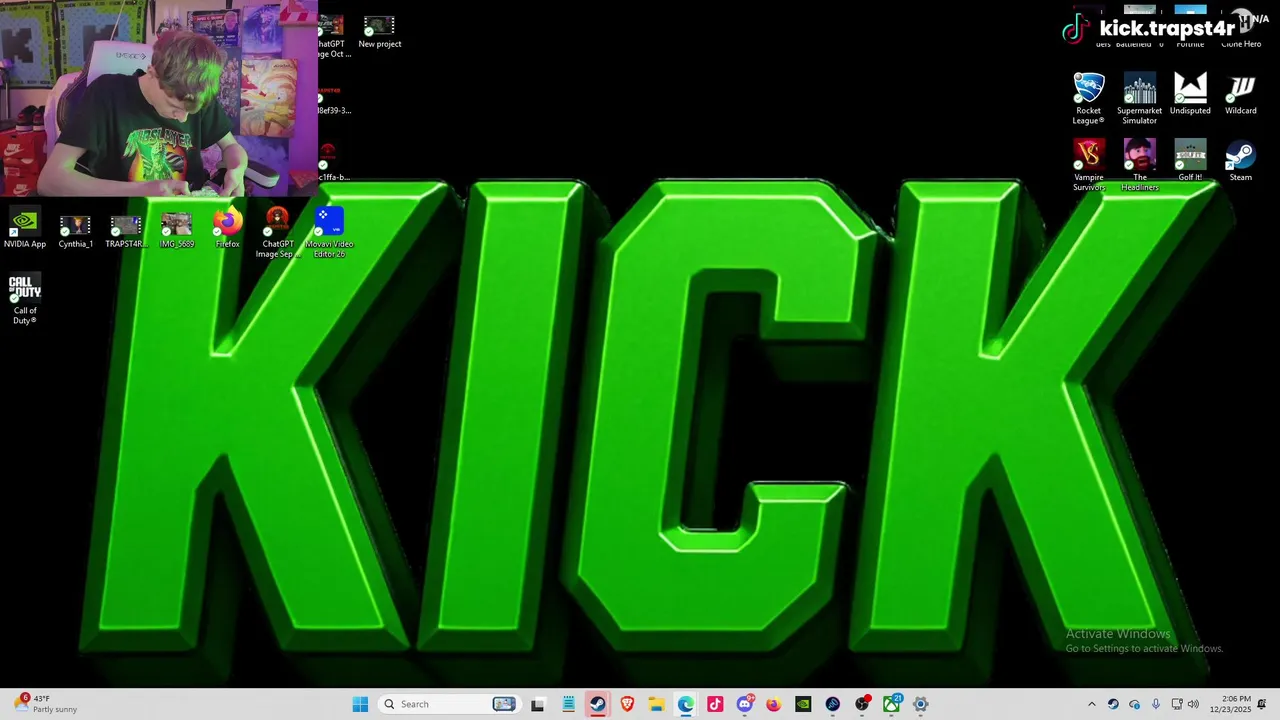Open the Rocket League desktop shortcut
Viewport: 1280px width, 720px height.
click(x=1088, y=98)
